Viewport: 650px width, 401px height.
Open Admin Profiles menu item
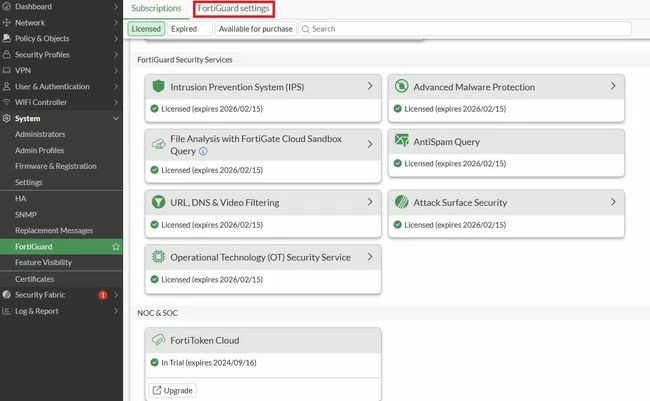tap(39, 150)
